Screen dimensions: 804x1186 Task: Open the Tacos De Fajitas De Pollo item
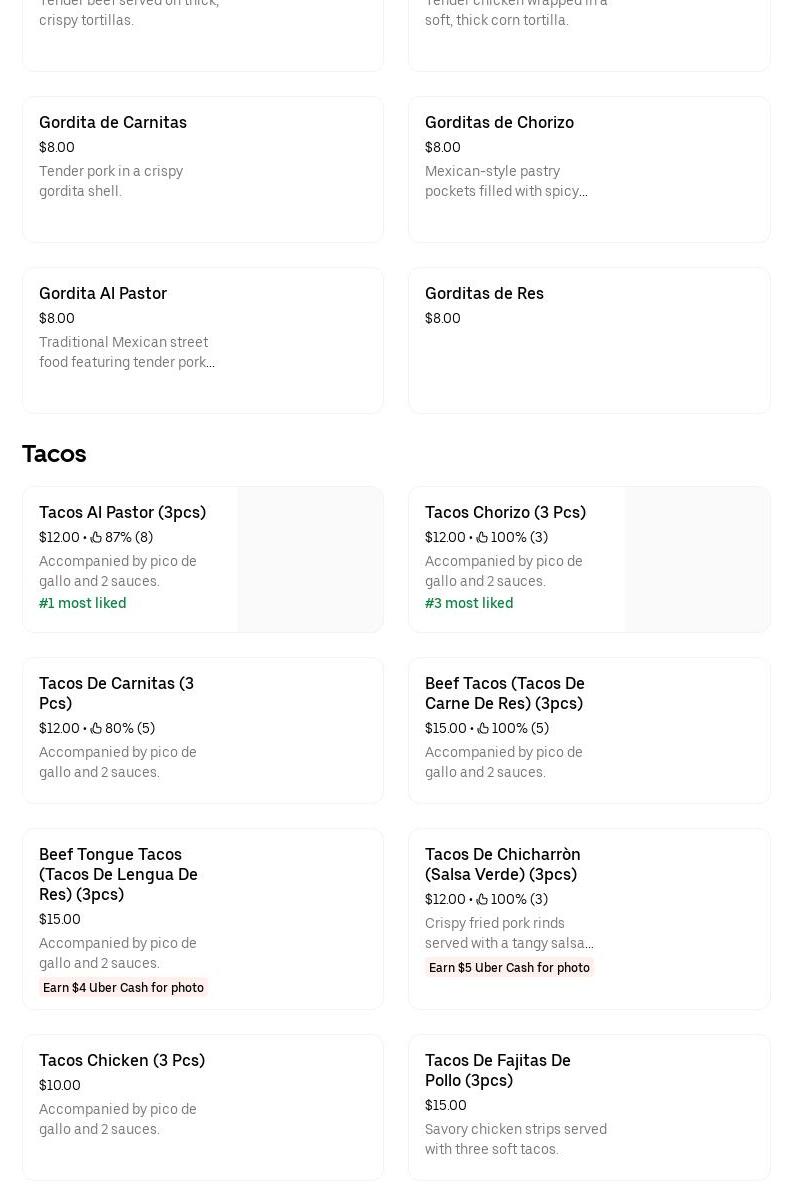[589, 1107]
